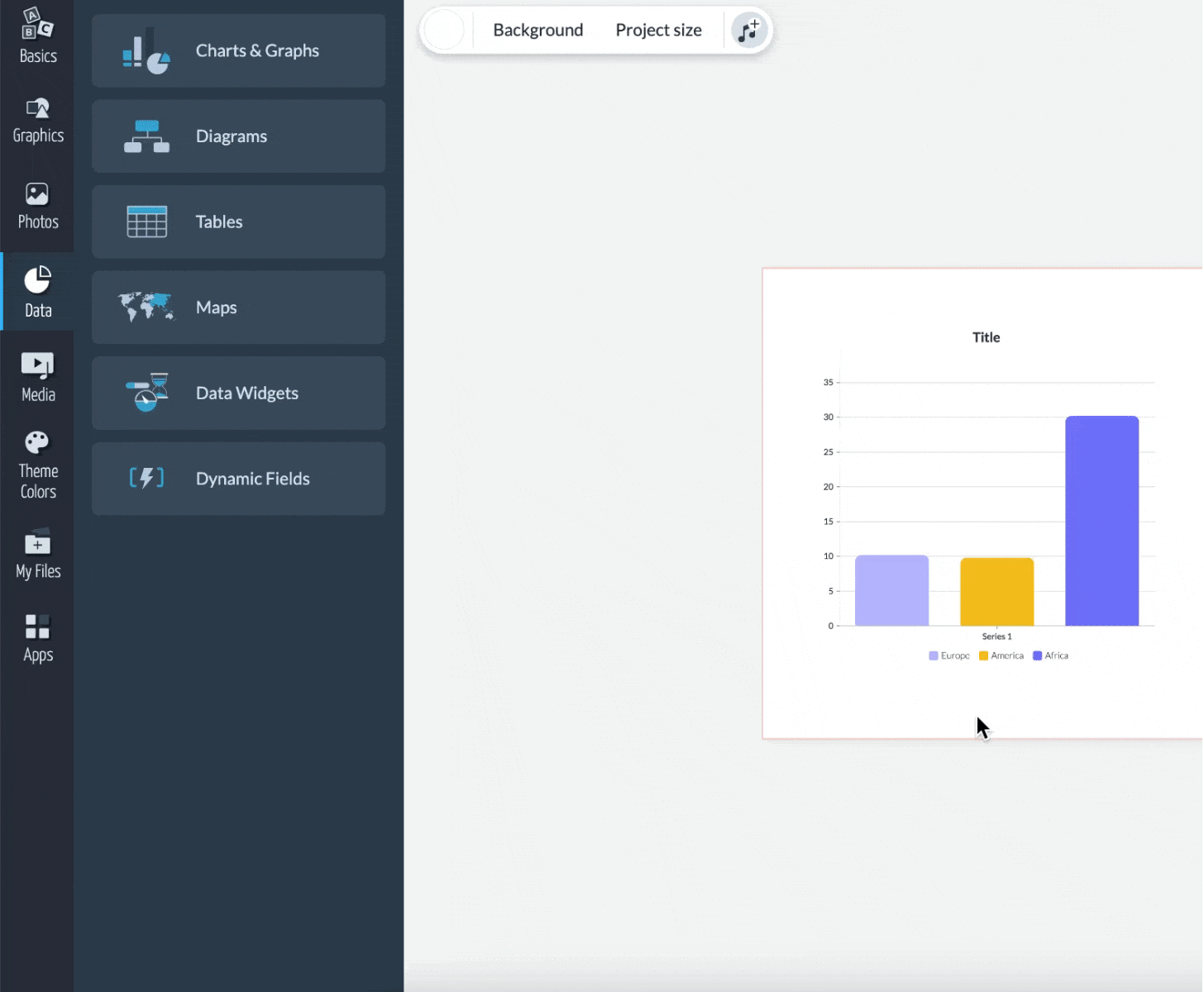Click the add music note icon
The height and width of the screenshot is (992, 1204).
coord(749,31)
